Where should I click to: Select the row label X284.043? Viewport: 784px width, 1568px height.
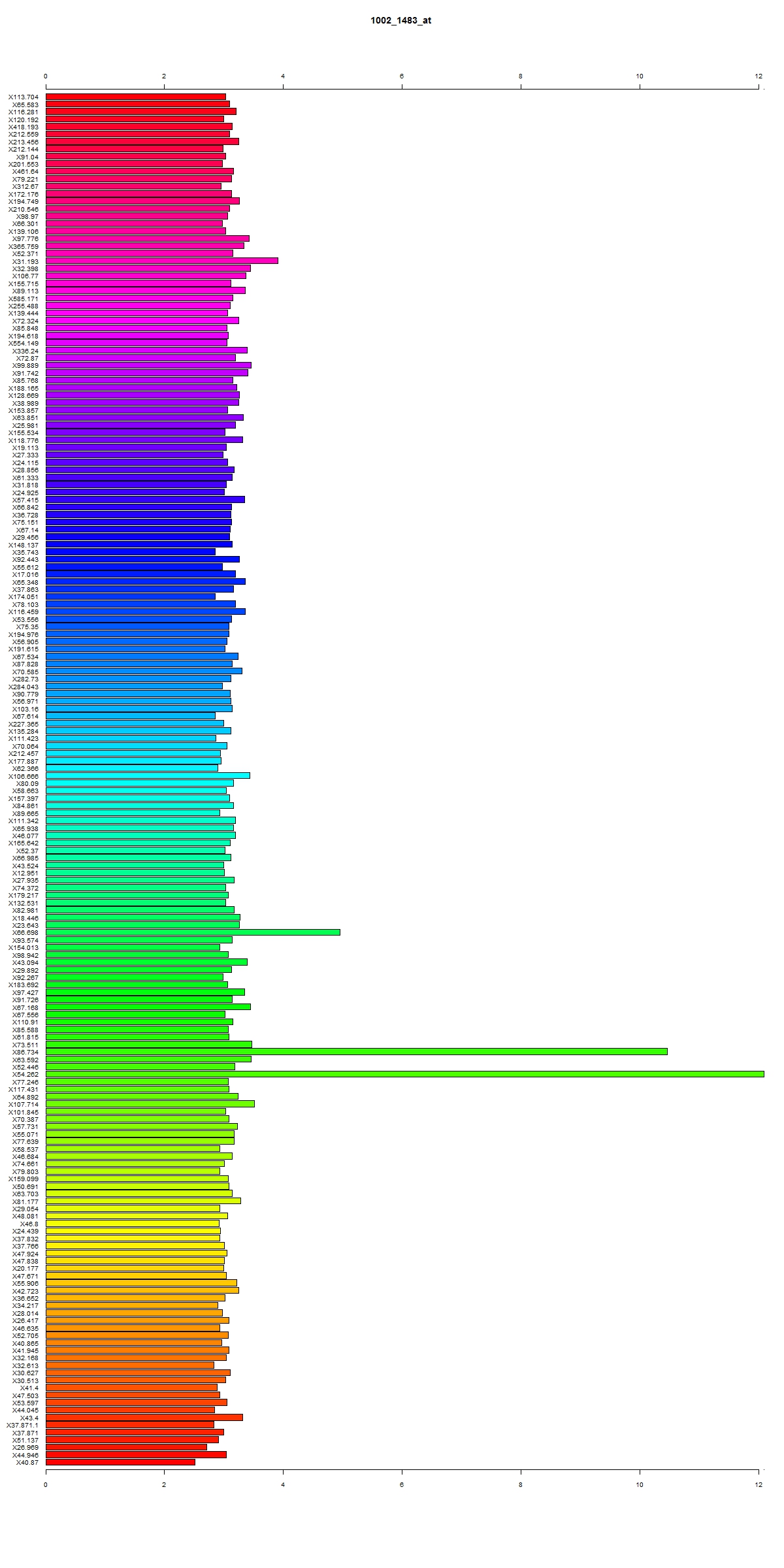click(24, 687)
